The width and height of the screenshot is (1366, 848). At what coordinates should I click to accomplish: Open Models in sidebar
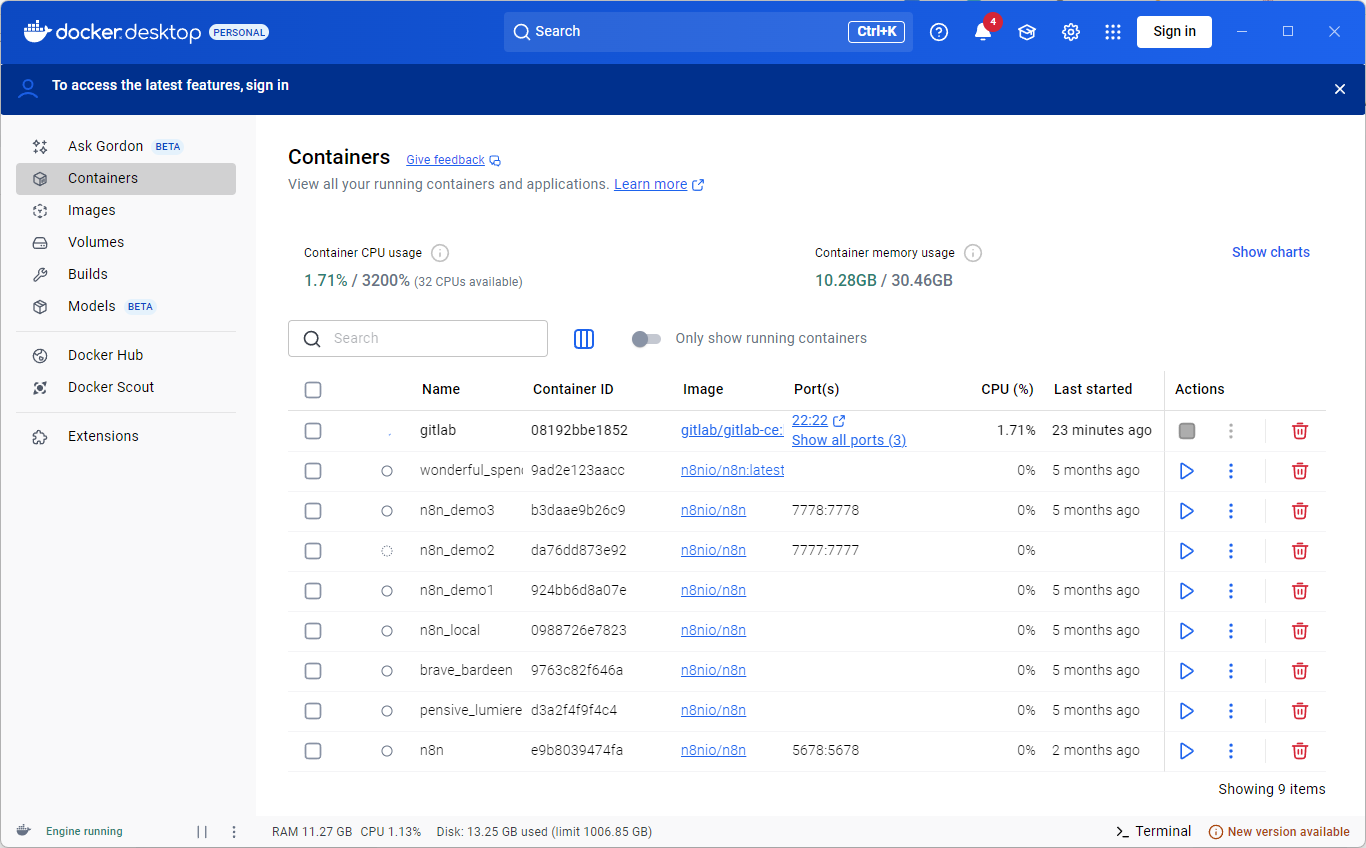[x=126, y=307]
